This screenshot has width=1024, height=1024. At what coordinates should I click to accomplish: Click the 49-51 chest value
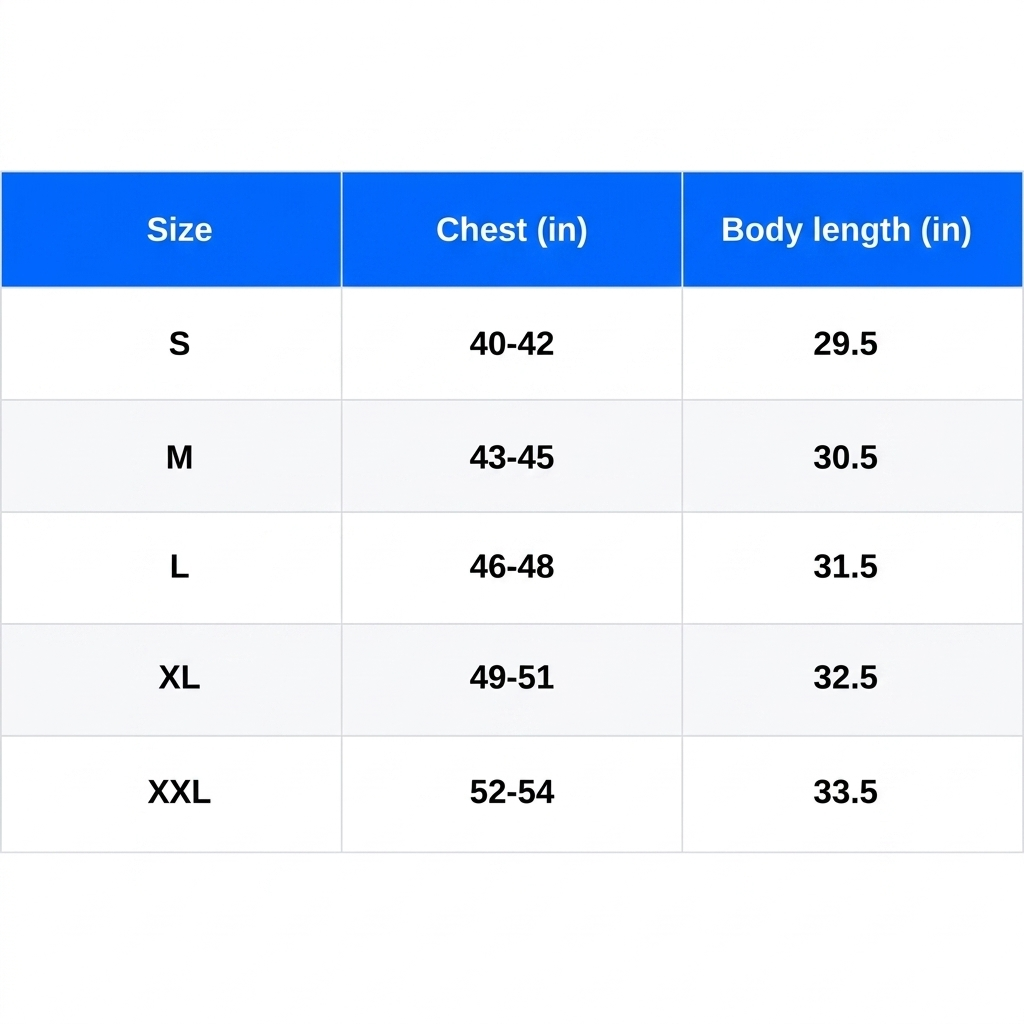point(512,677)
